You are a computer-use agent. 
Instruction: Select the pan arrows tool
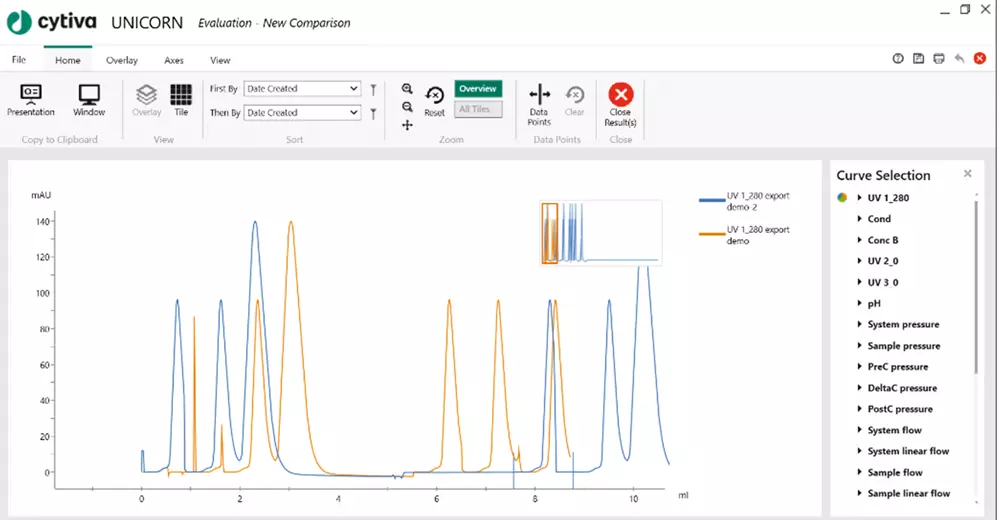[x=407, y=125]
